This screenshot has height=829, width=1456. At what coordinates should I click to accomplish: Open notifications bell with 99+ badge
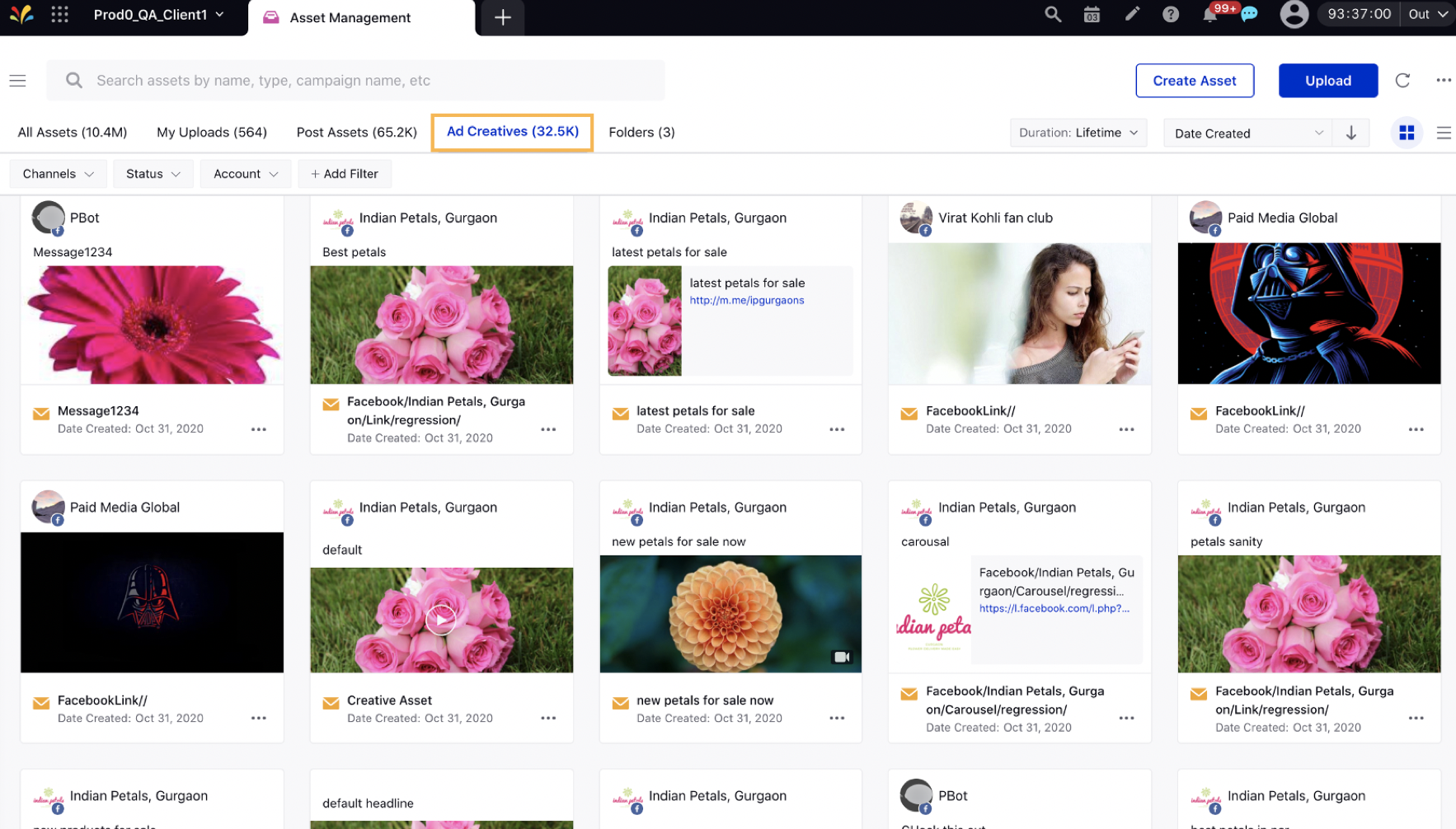(1211, 14)
